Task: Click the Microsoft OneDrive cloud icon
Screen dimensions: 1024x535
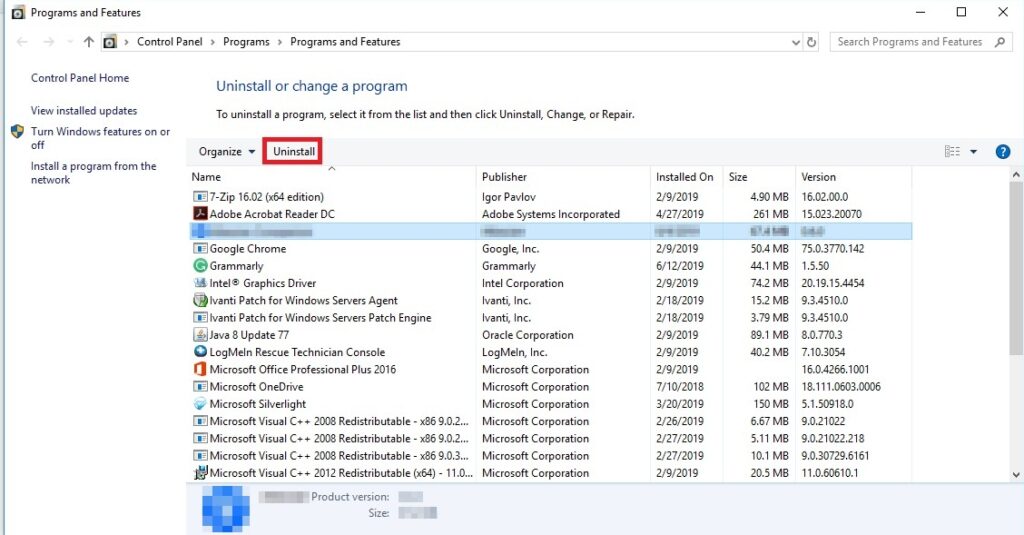Action: click(x=200, y=387)
